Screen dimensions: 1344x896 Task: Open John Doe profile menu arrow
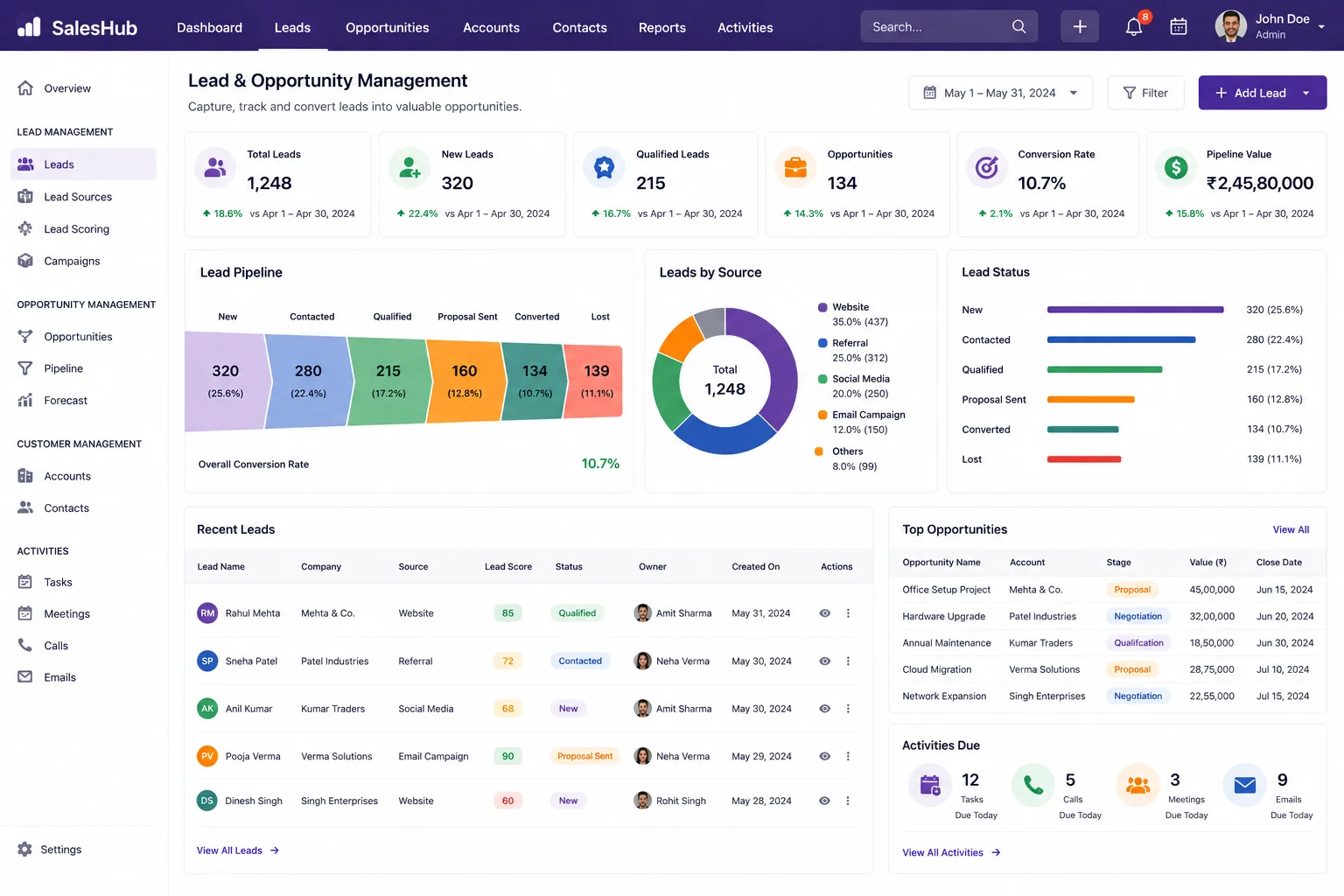click(1321, 27)
